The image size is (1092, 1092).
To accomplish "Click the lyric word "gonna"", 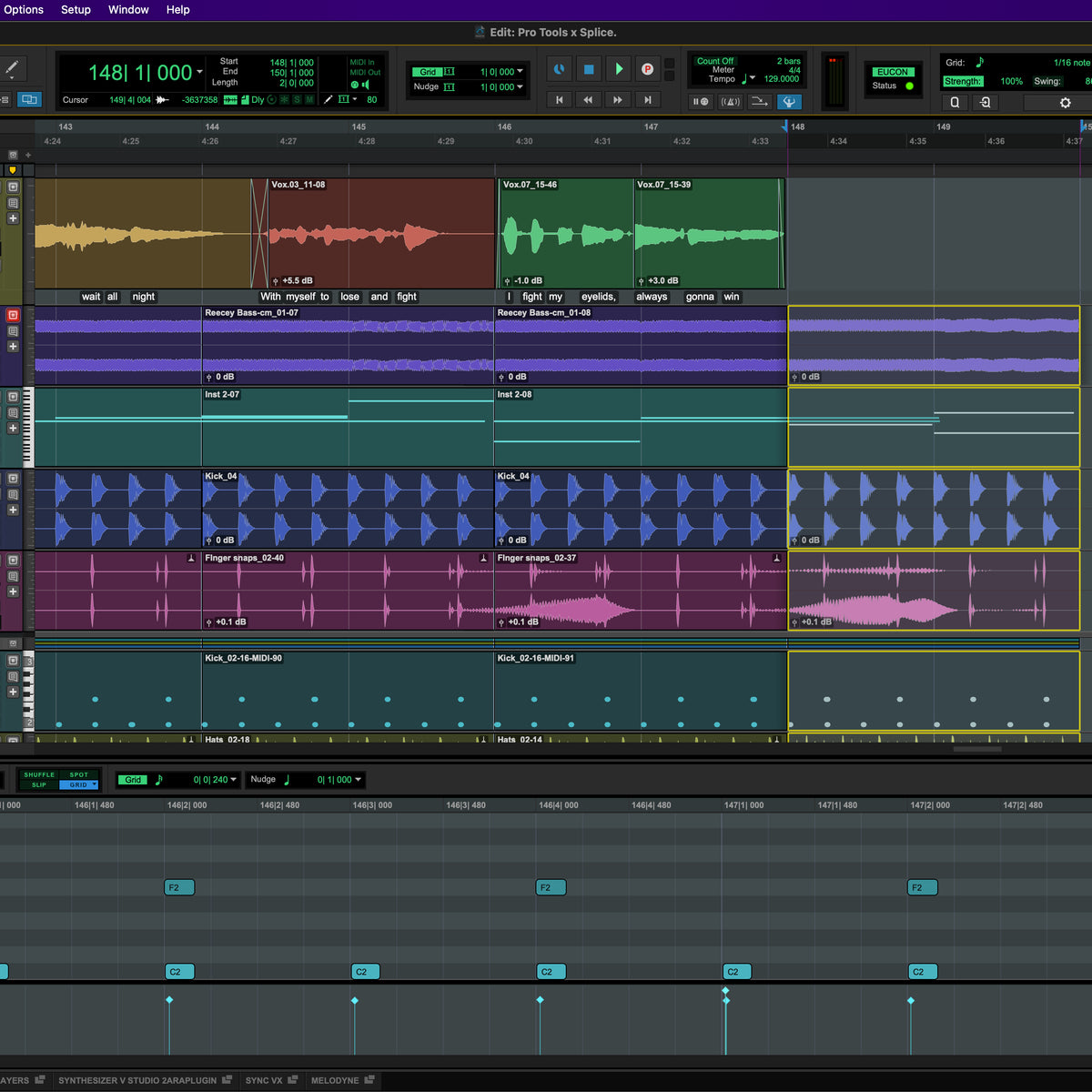I will (700, 297).
